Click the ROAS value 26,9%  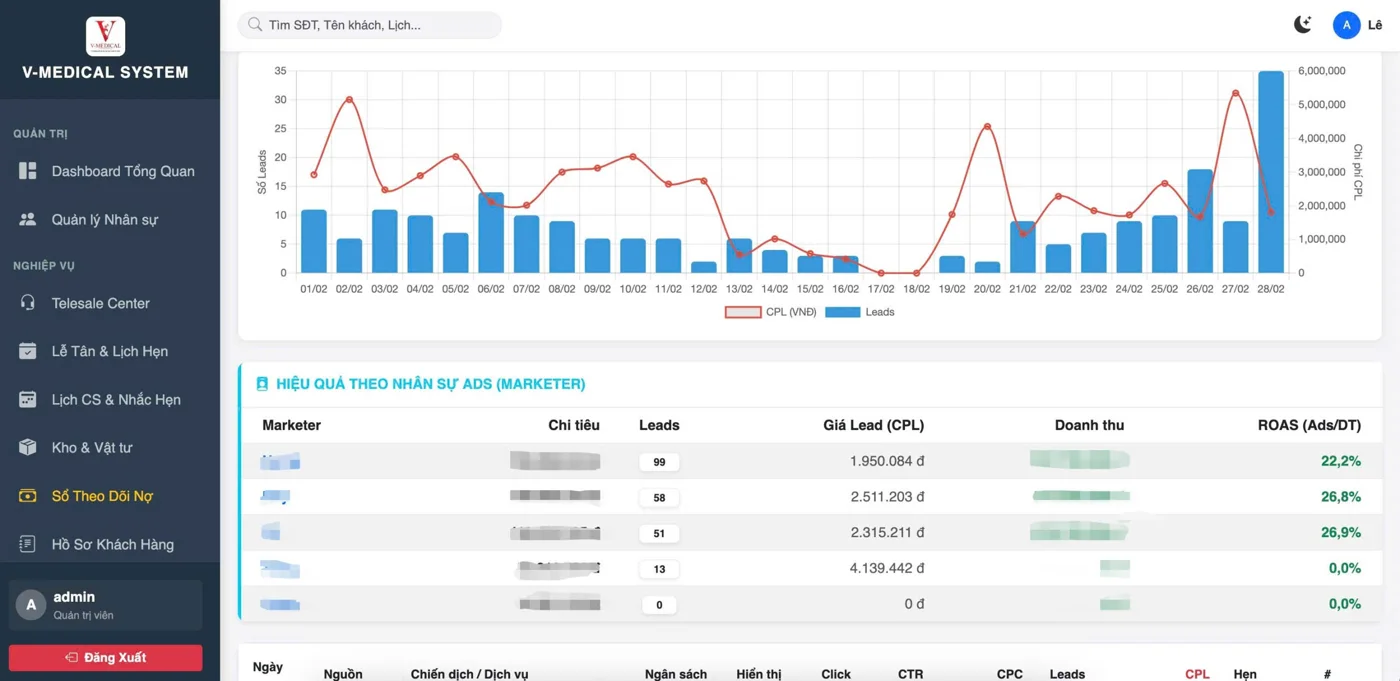tap(1341, 532)
